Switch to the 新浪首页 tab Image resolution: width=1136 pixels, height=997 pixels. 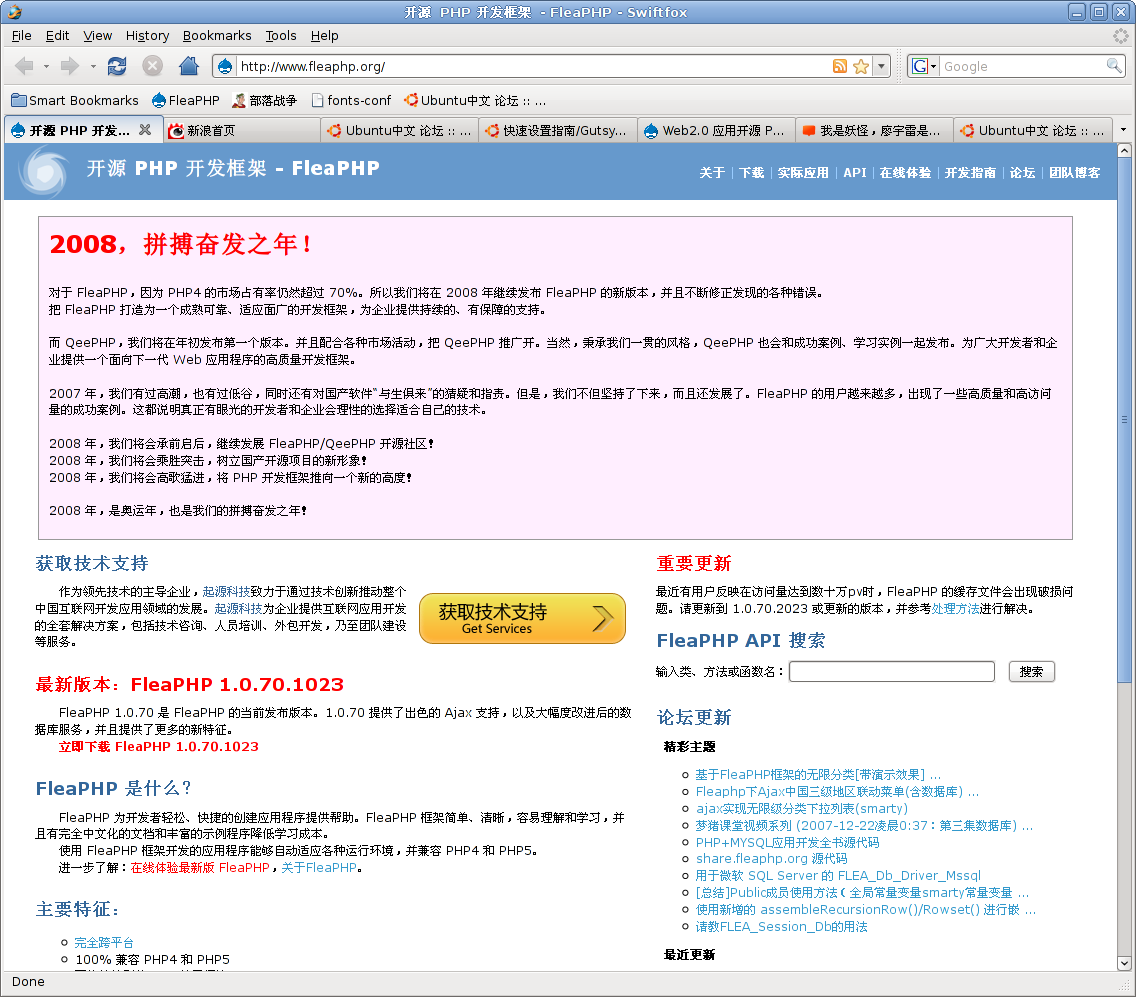(x=242, y=130)
